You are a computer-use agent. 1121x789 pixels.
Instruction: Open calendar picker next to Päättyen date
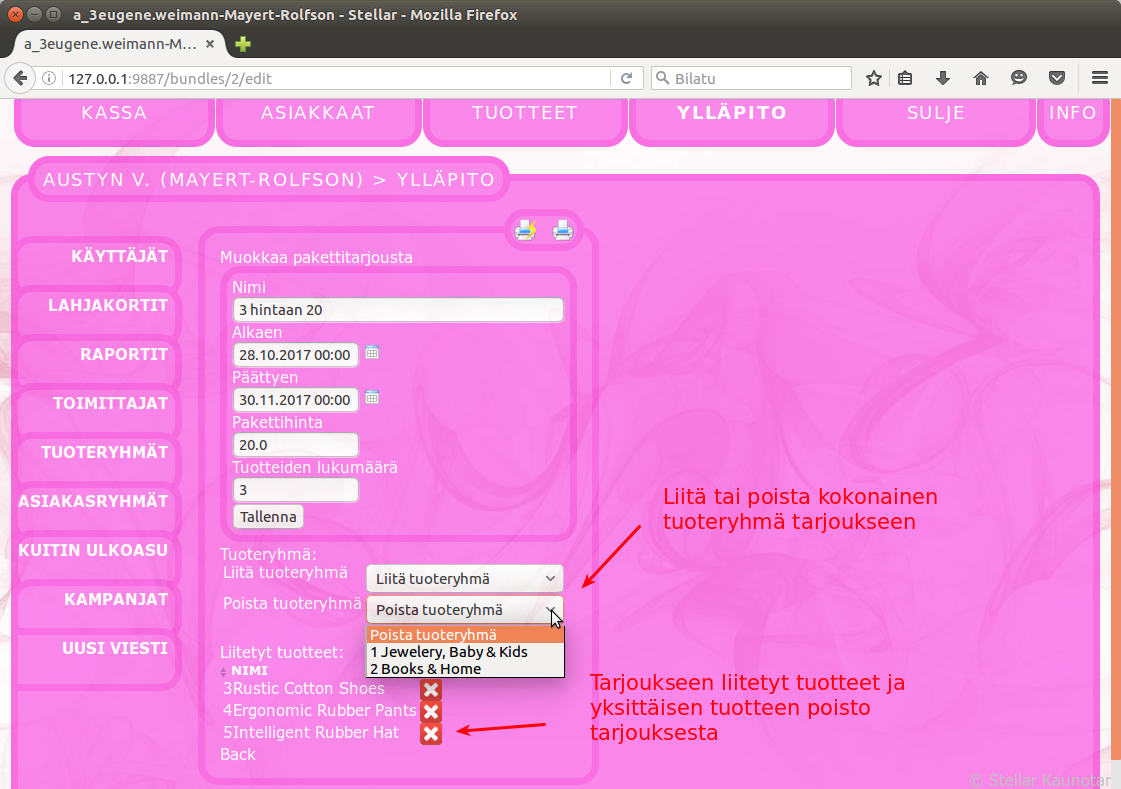(372, 397)
